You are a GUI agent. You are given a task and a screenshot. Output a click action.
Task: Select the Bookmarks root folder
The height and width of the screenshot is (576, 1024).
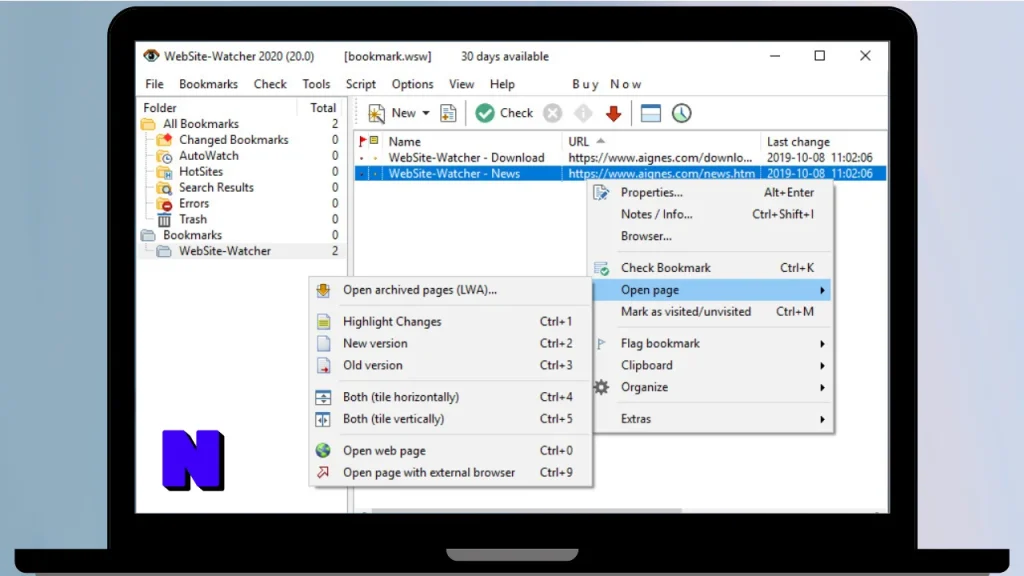pos(192,235)
